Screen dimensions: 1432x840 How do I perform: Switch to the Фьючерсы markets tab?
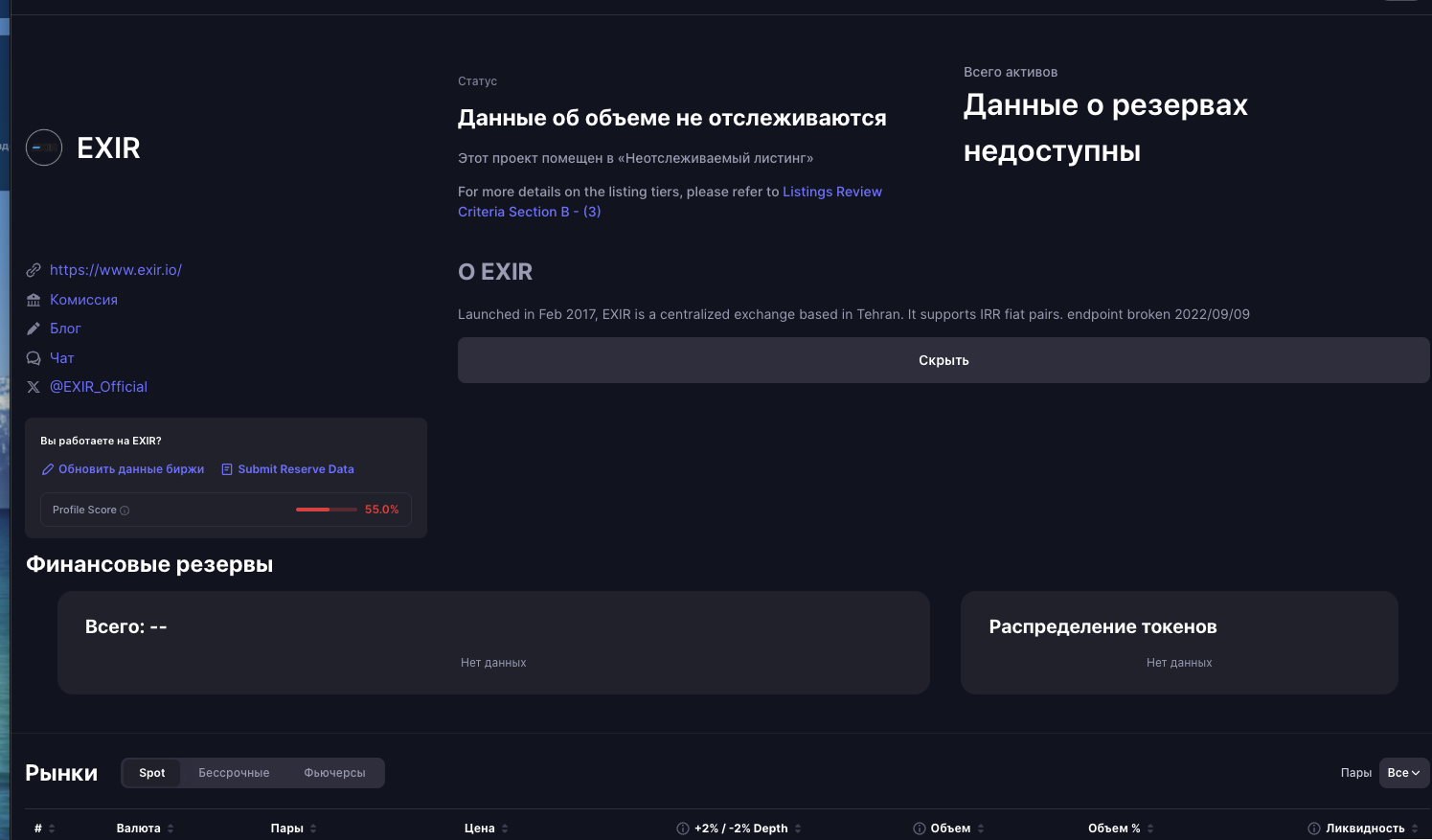click(334, 773)
